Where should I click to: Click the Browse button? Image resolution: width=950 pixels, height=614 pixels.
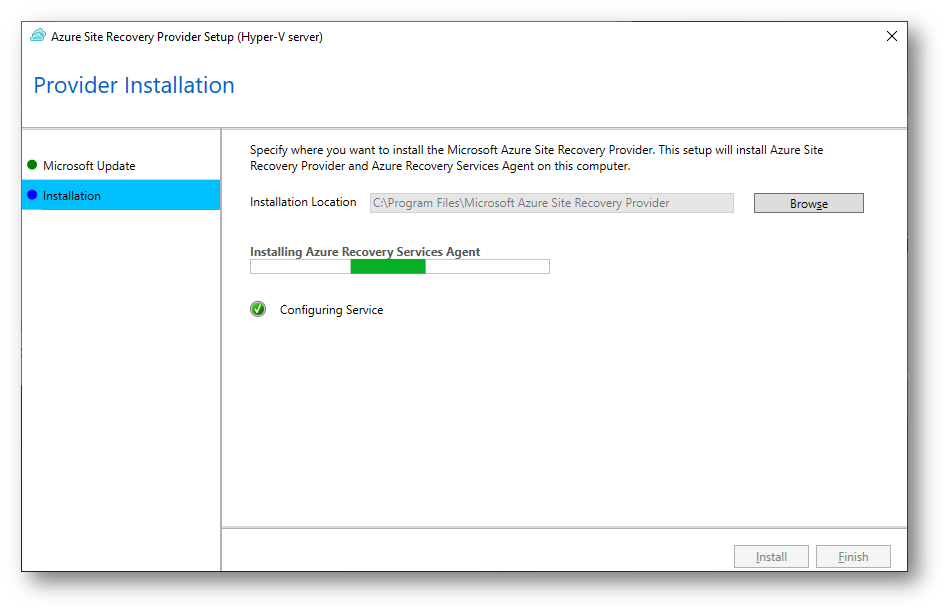808,204
